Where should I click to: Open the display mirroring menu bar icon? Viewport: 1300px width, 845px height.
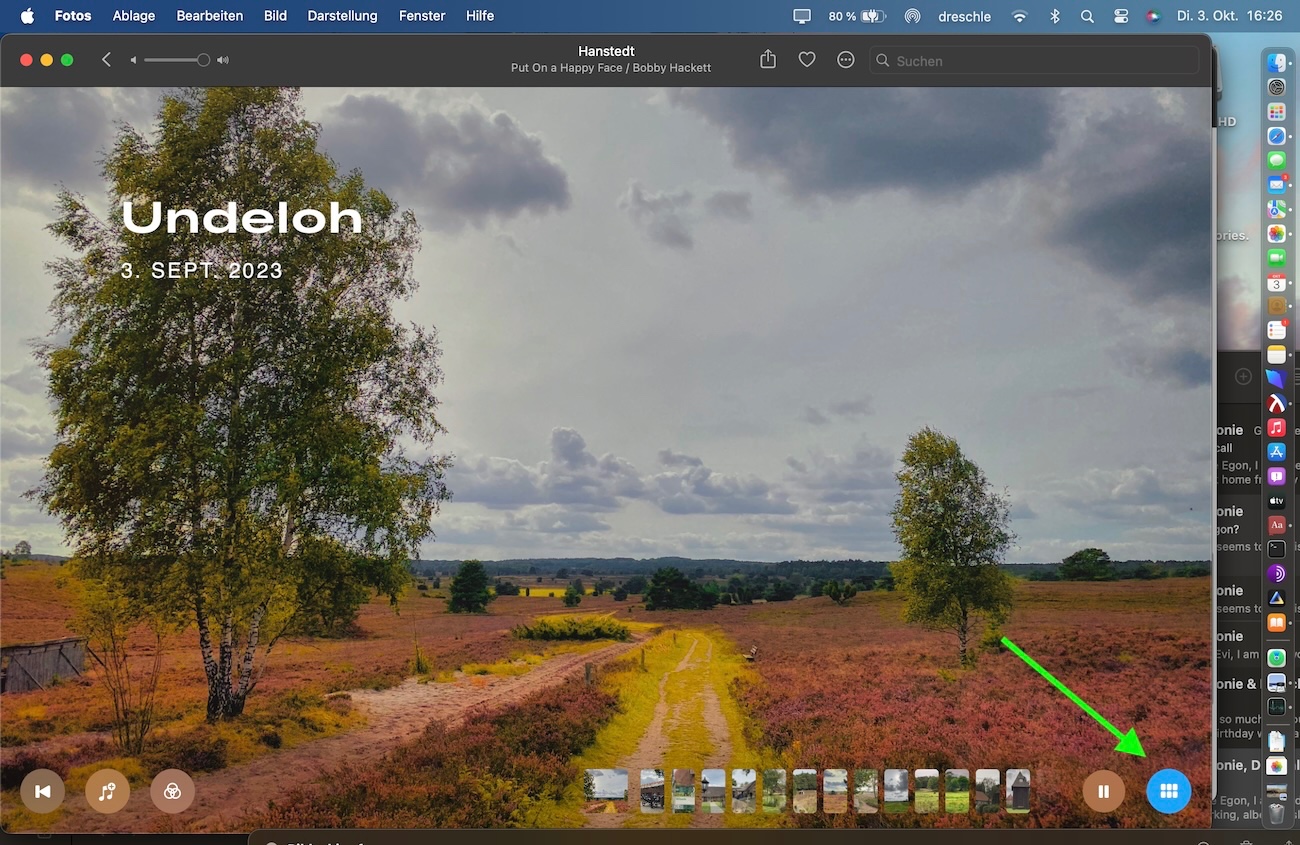point(802,16)
